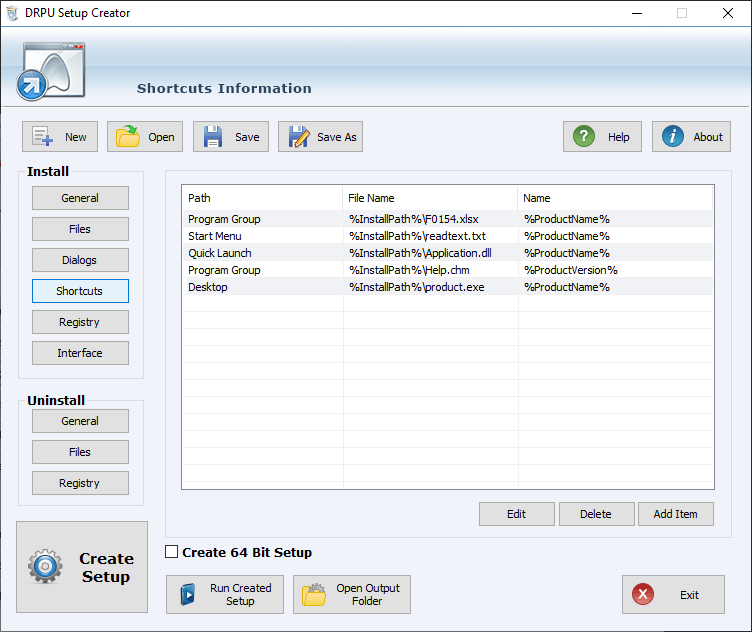Click the Open folder icon
Viewport: 752px width, 632px height.
[128, 137]
